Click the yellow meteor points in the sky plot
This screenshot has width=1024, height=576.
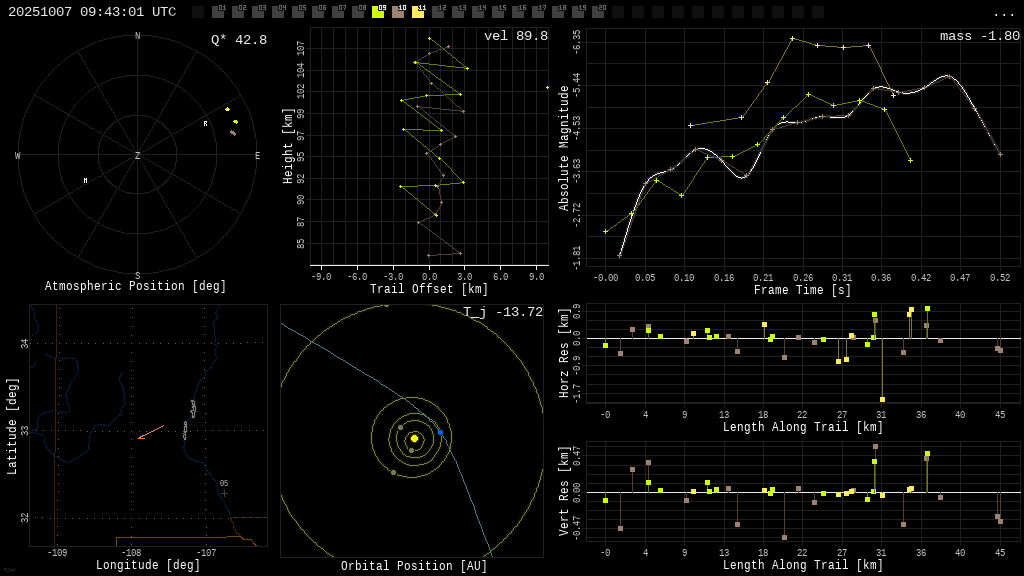(231, 115)
